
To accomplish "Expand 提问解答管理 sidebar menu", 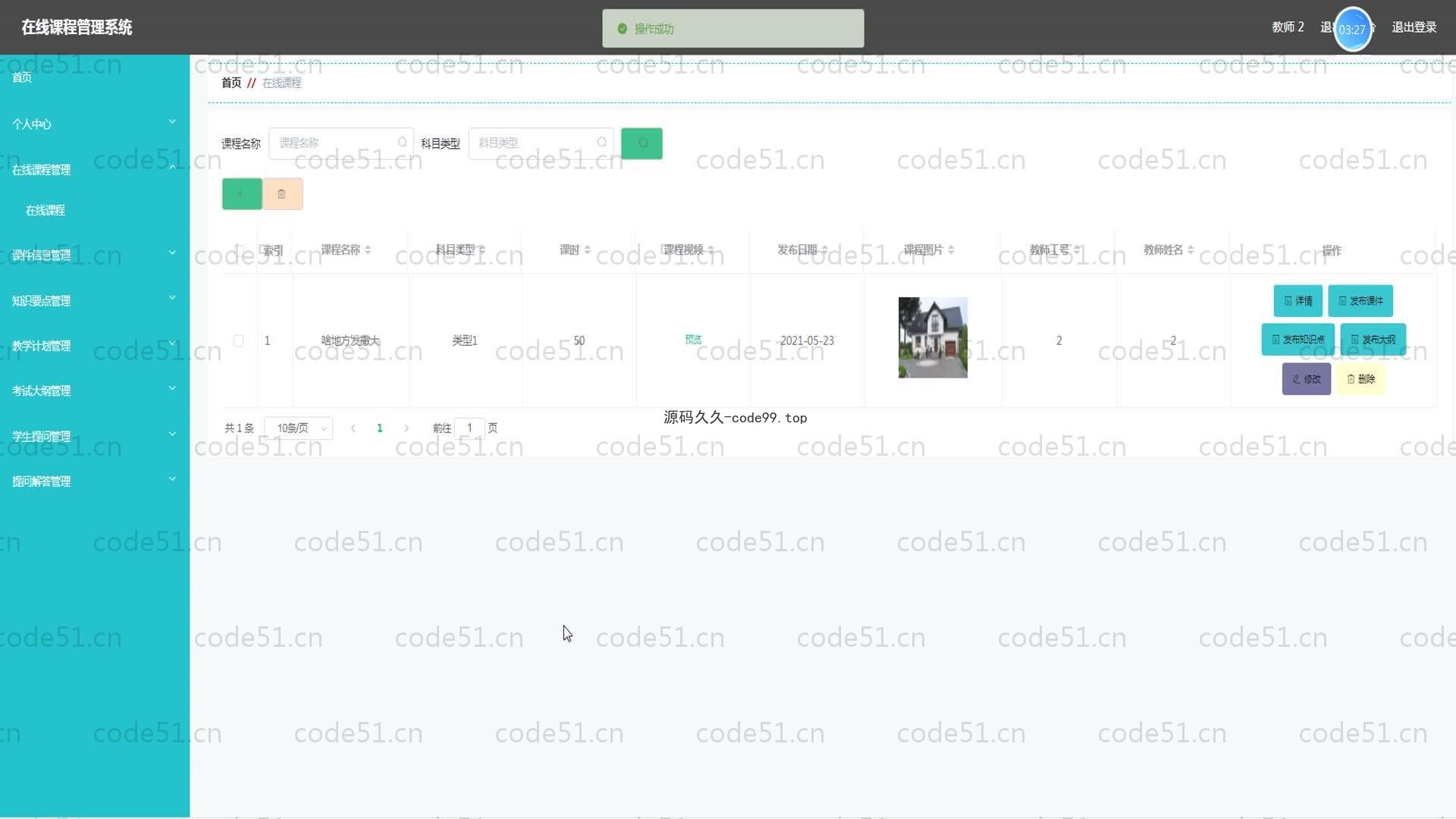I will [95, 481].
